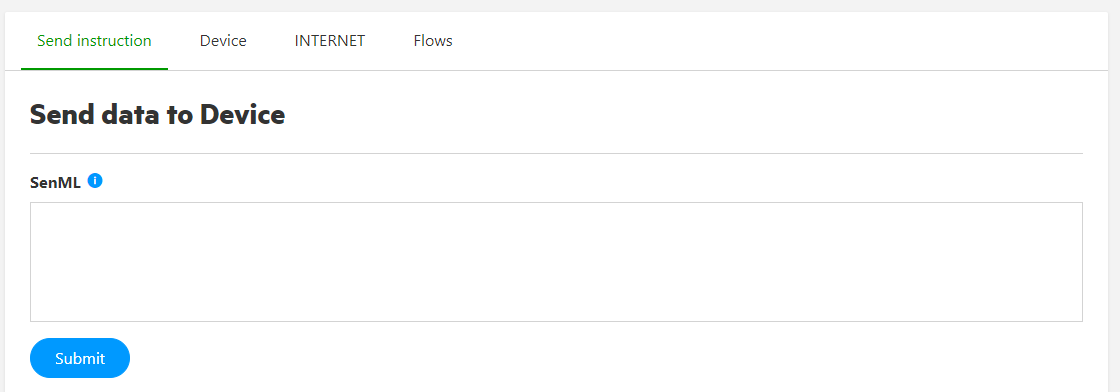Viewport: 1120px width, 392px height.
Task: Show SenML help via the info icon
Action: tap(95, 181)
